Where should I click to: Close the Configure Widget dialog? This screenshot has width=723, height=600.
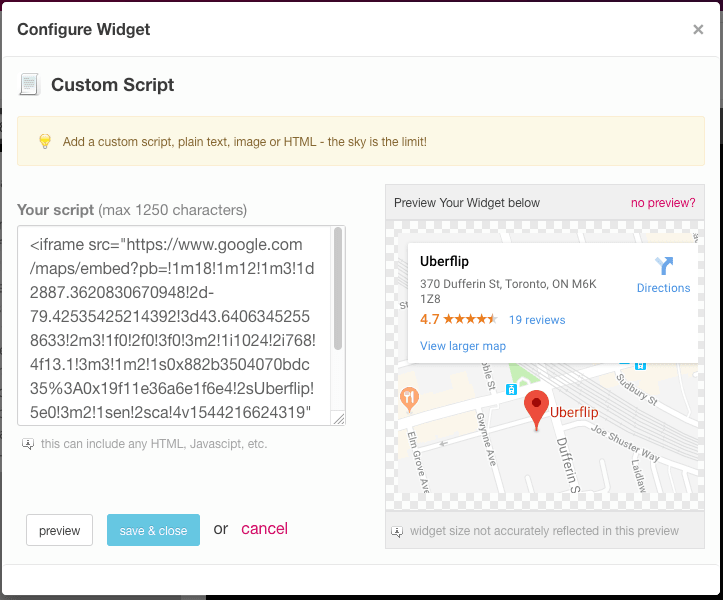(698, 30)
